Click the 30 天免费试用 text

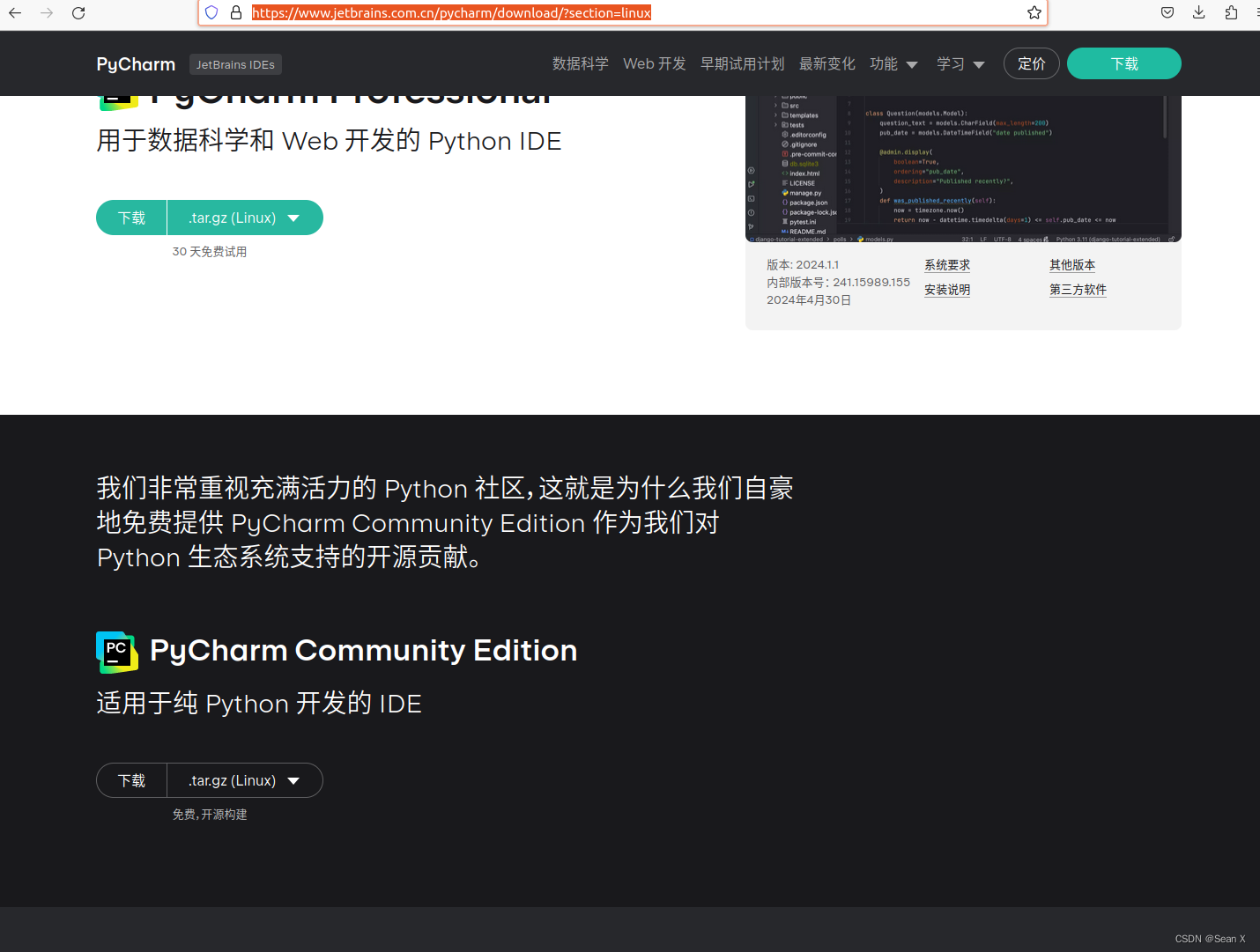click(x=210, y=252)
